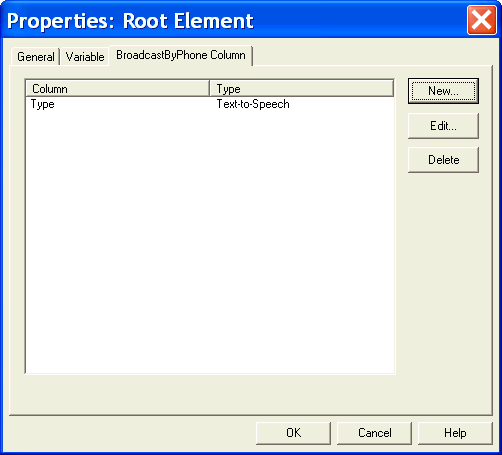Confirm the dialog with OK
Screen dimensions: 502x455
tap(293, 433)
